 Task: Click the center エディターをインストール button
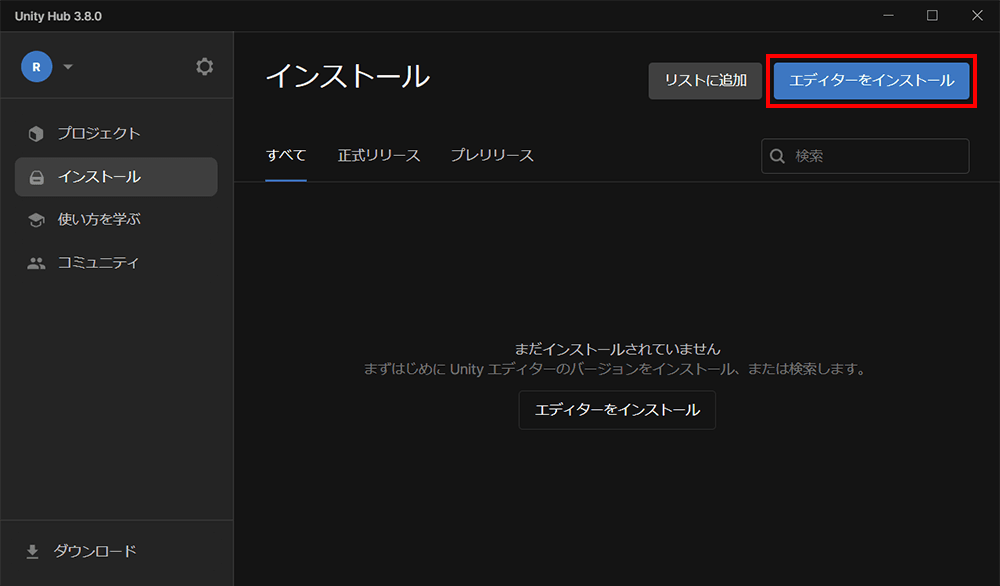point(617,410)
